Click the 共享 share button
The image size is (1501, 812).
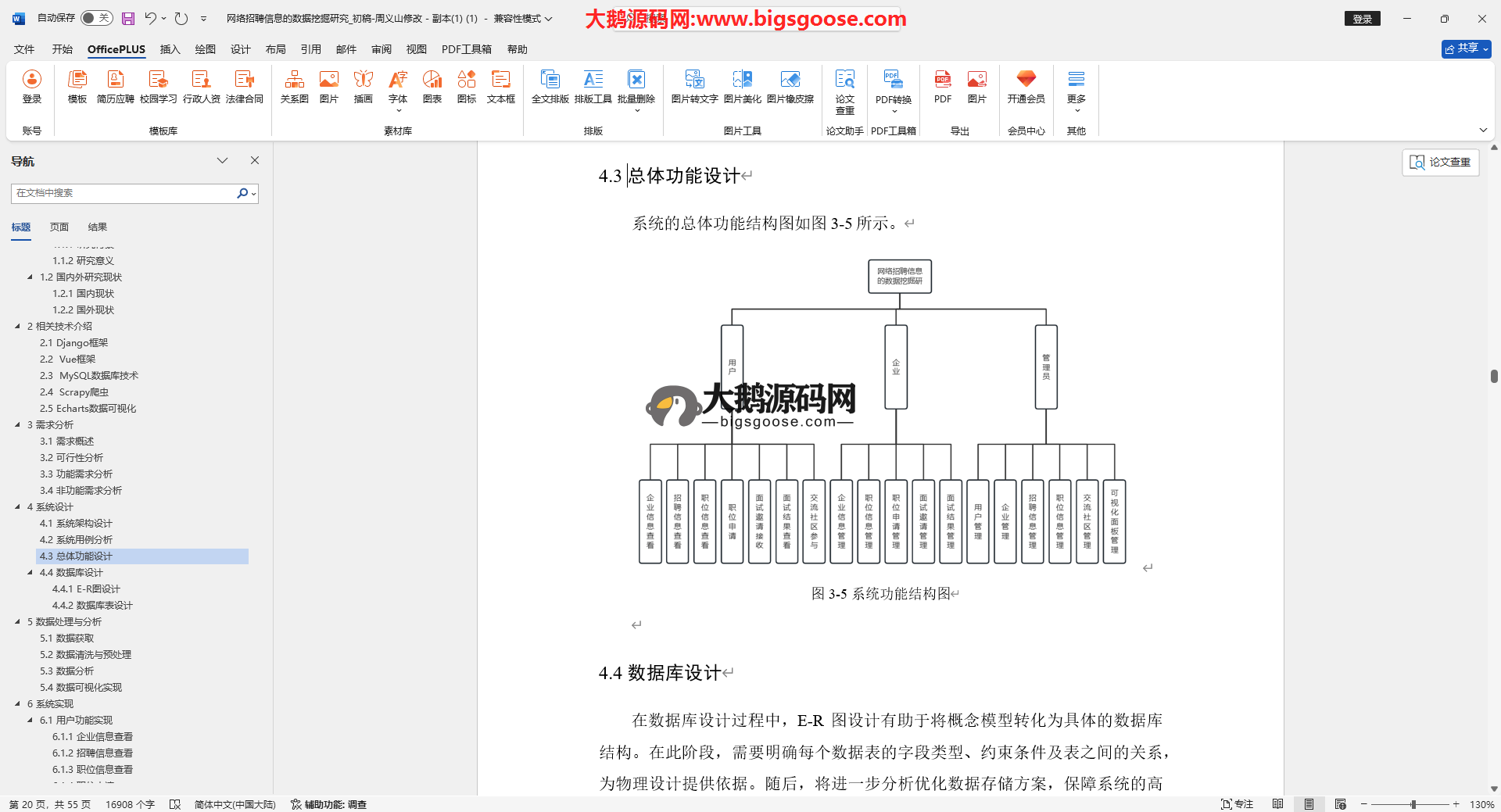pos(1466,48)
